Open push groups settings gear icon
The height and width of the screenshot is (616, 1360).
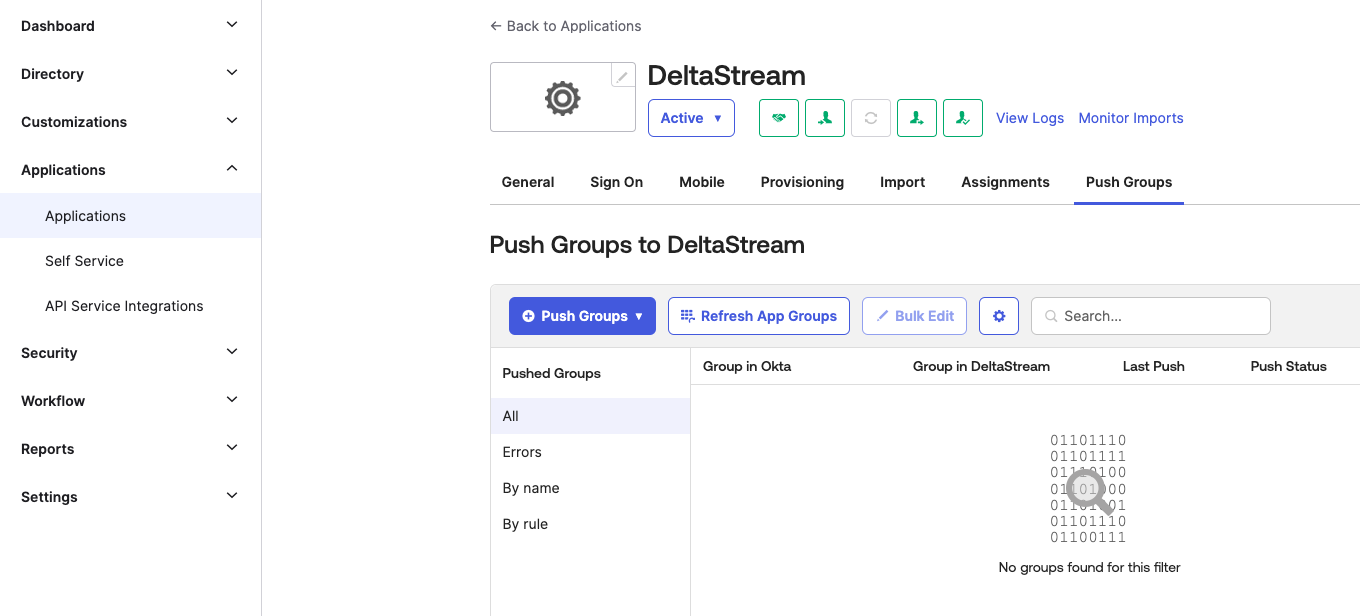999,316
